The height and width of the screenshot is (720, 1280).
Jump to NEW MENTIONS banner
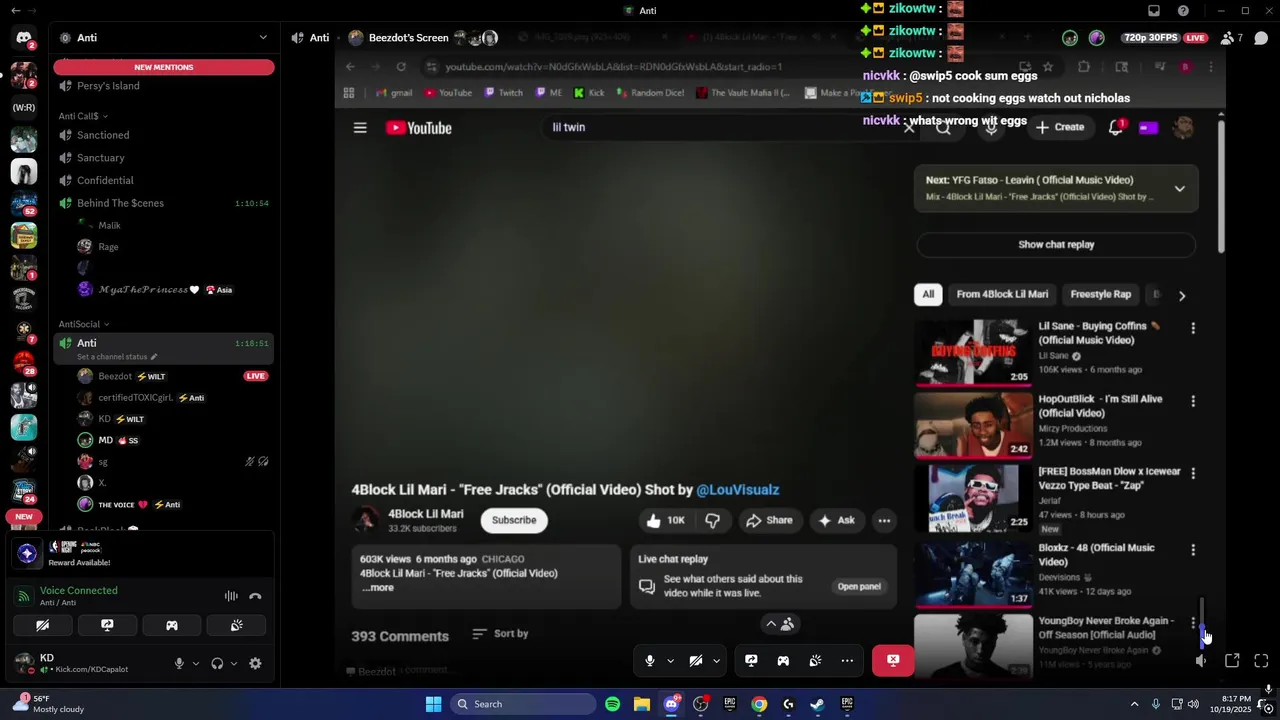(164, 67)
